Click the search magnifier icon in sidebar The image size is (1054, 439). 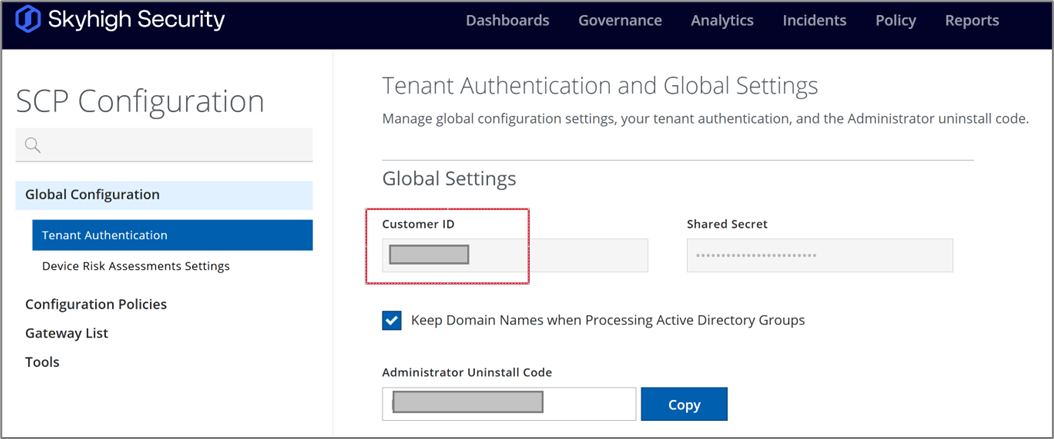pyautogui.click(x=32, y=146)
